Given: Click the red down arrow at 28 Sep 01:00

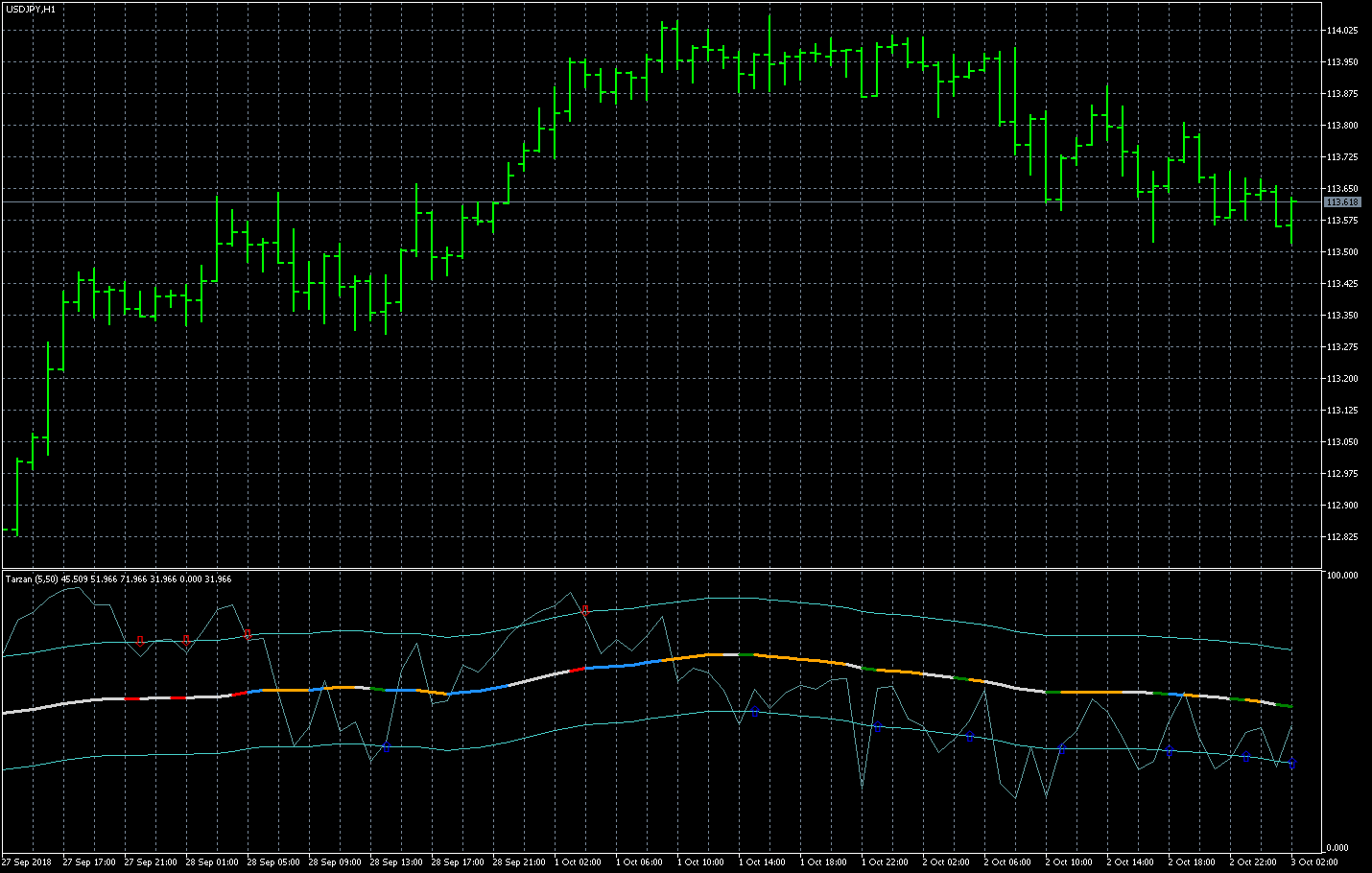Looking at the screenshot, I should coord(186,639).
